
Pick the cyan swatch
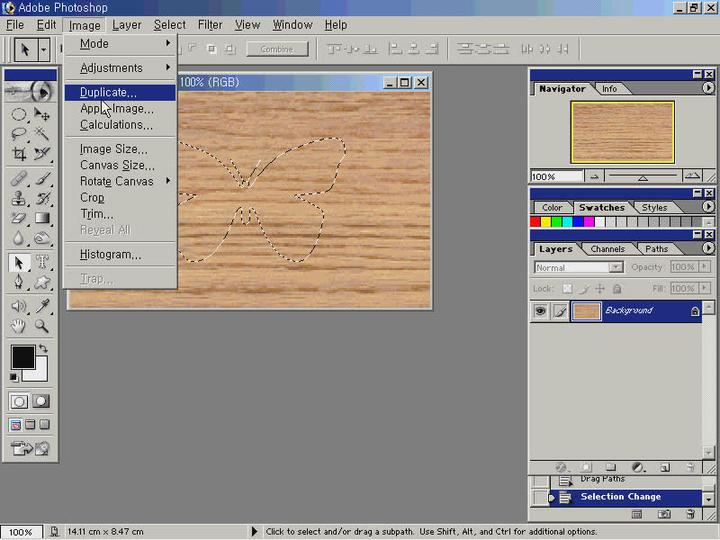point(568,222)
